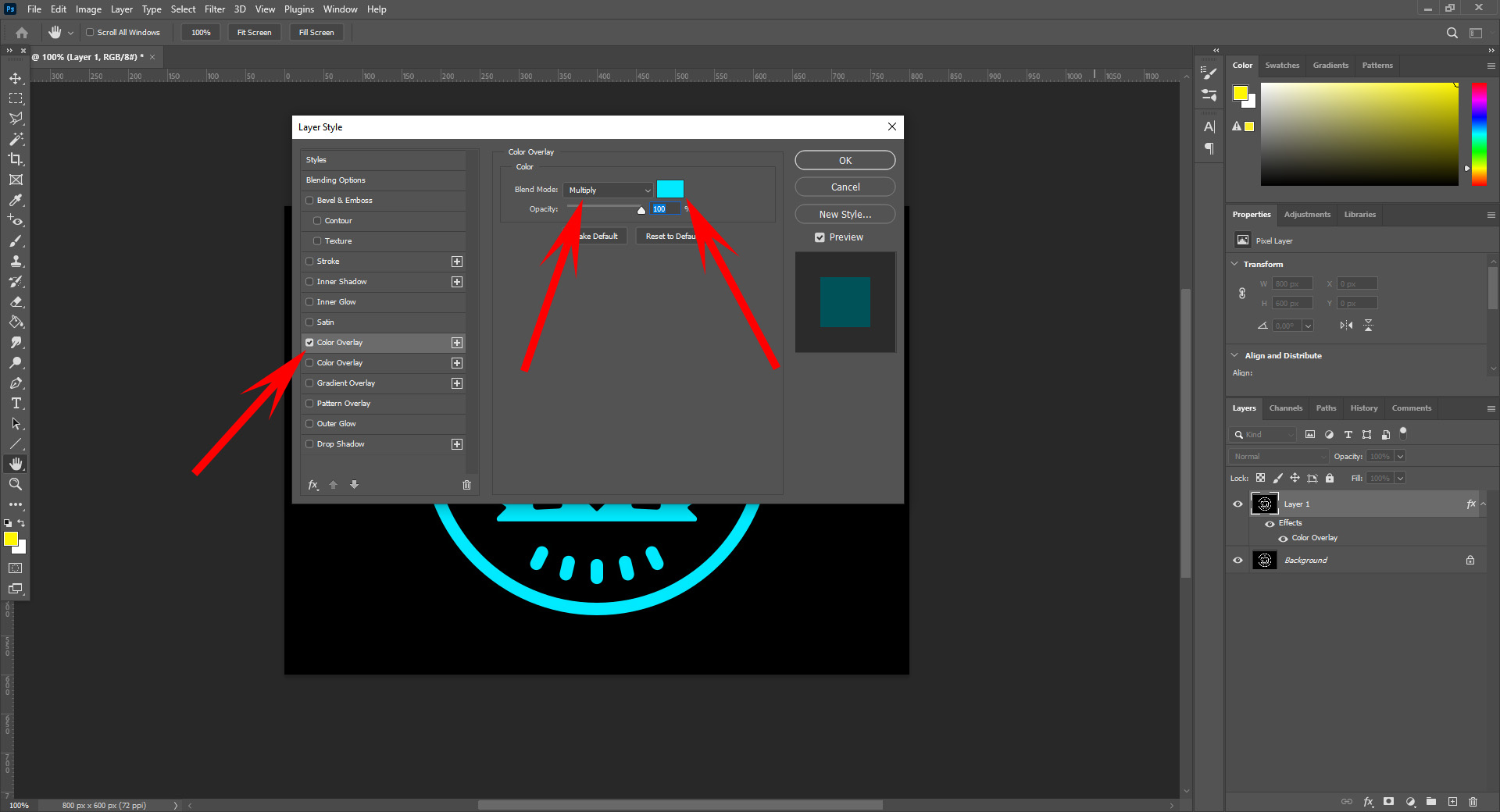This screenshot has height=812, width=1500.
Task: Uncheck the active Color Overlay effect
Action: (309, 343)
